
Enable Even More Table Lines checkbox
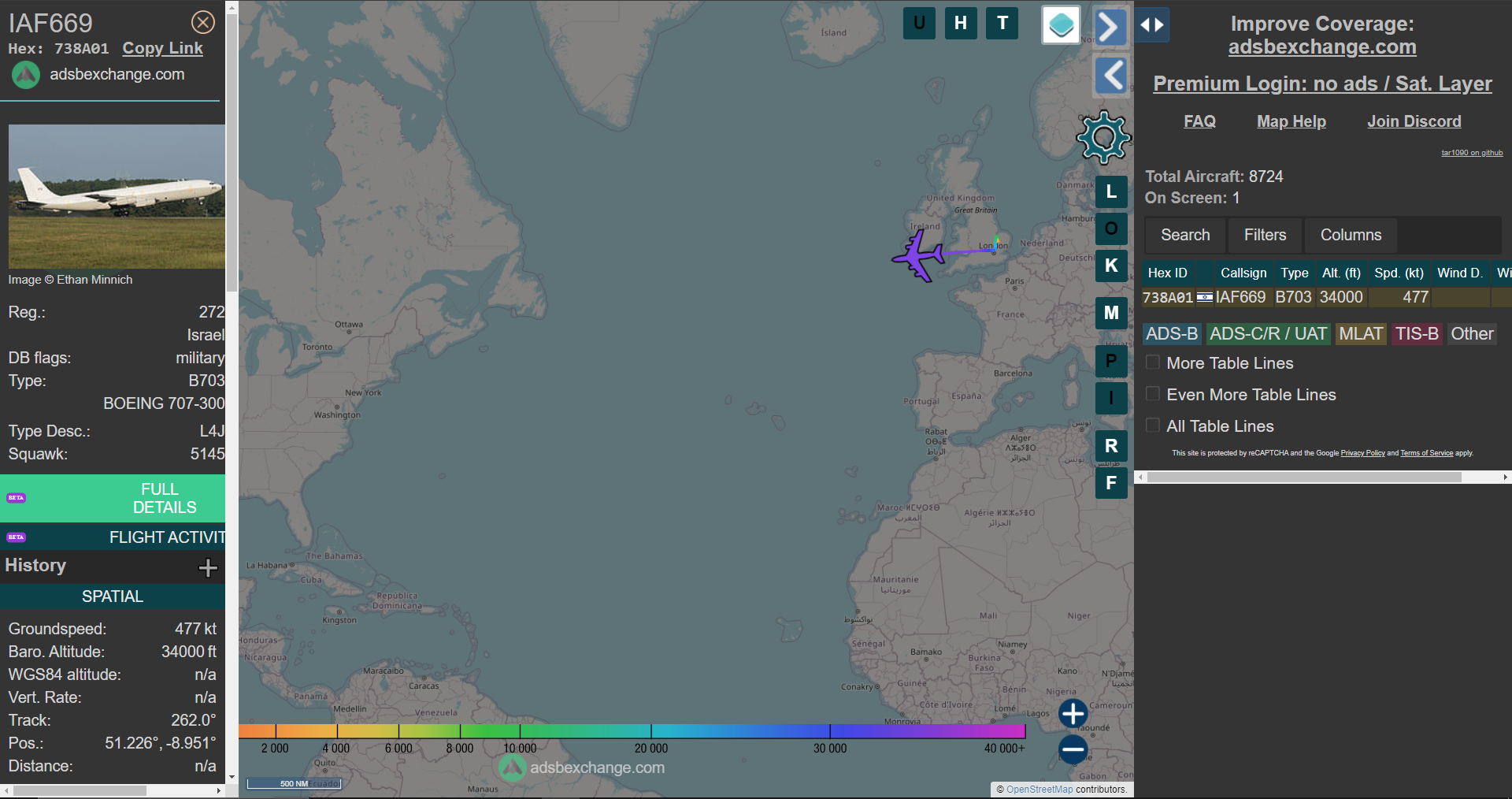tap(1153, 394)
